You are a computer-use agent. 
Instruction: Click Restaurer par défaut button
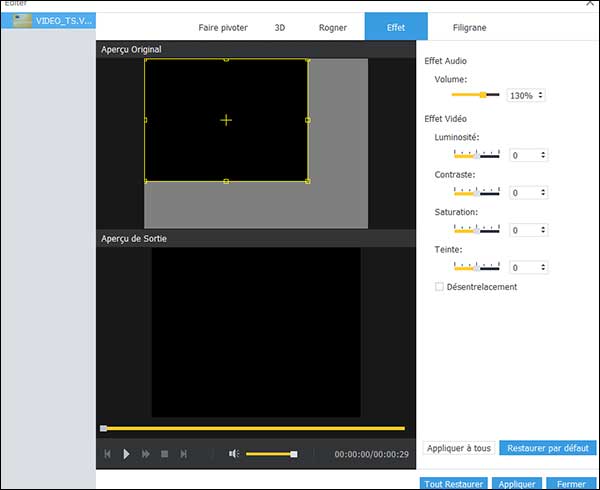coord(548,448)
